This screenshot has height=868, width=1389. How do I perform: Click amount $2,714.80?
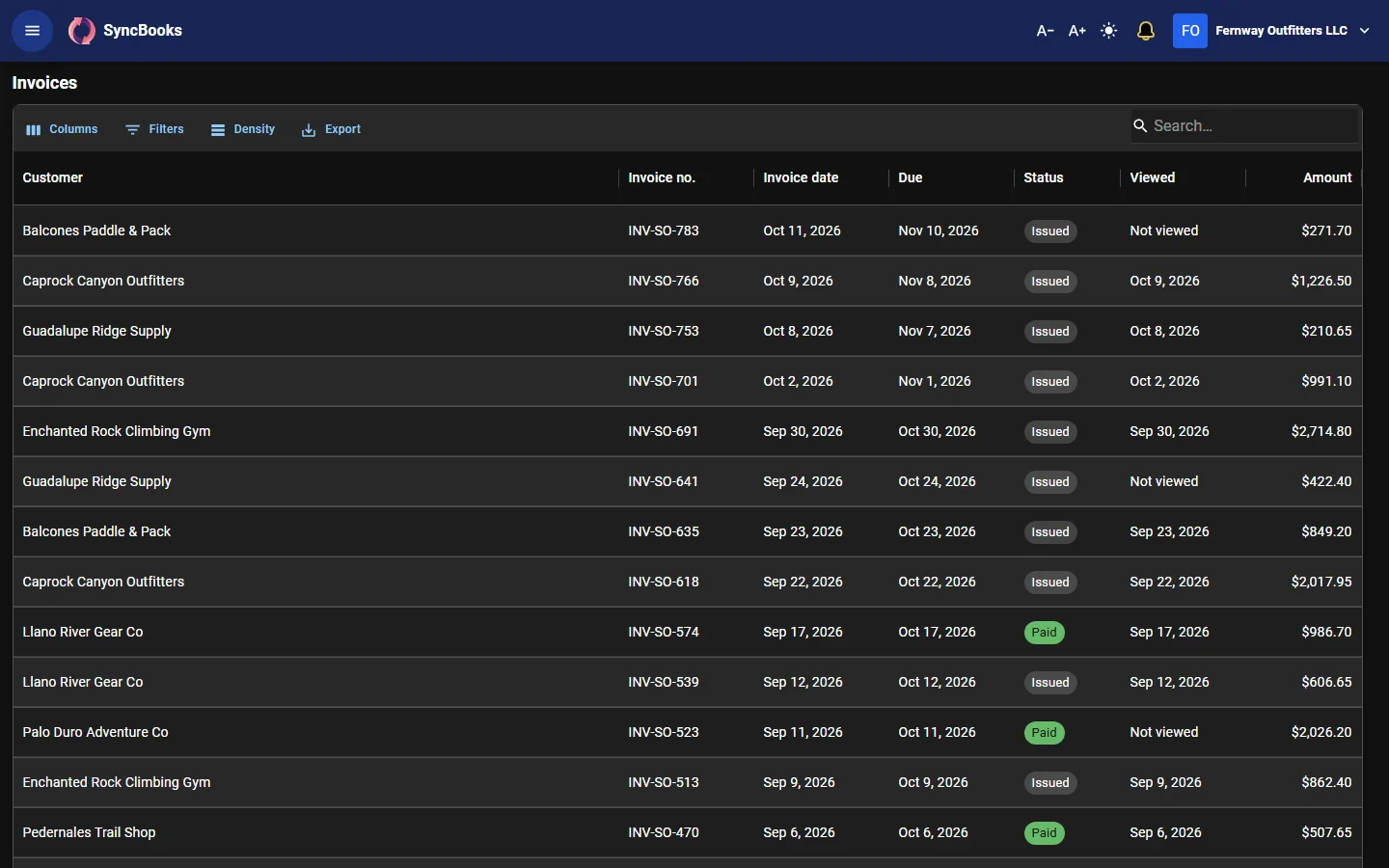(1321, 431)
